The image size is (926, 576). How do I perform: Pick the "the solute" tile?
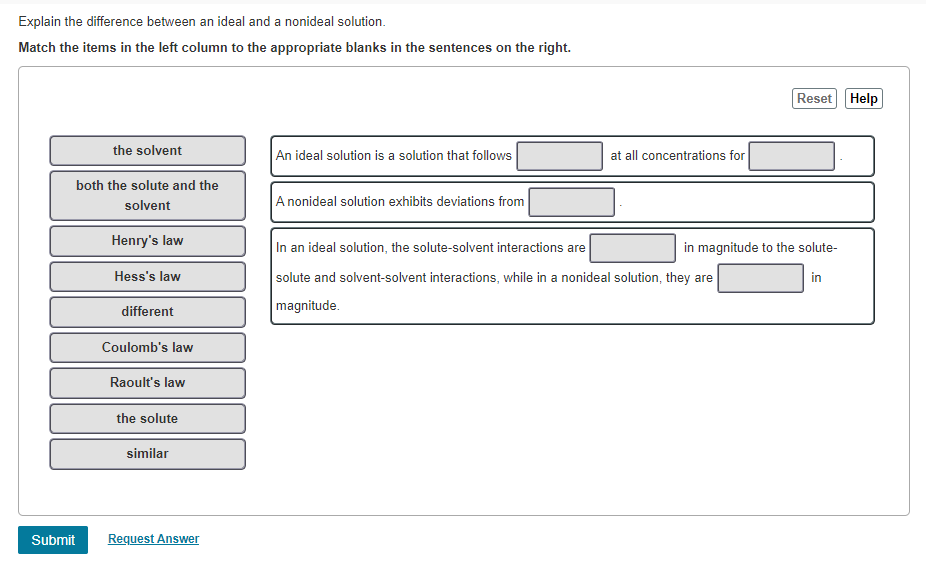(147, 418)
